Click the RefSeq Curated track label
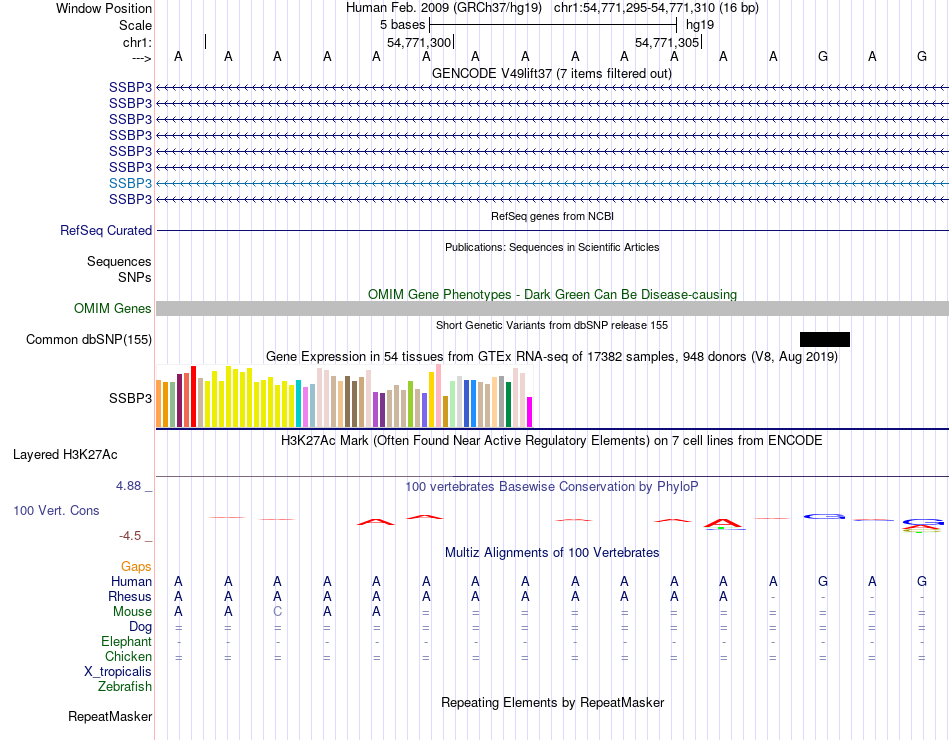The height and width of the screenshot is (740, 950). coord(105,230)
